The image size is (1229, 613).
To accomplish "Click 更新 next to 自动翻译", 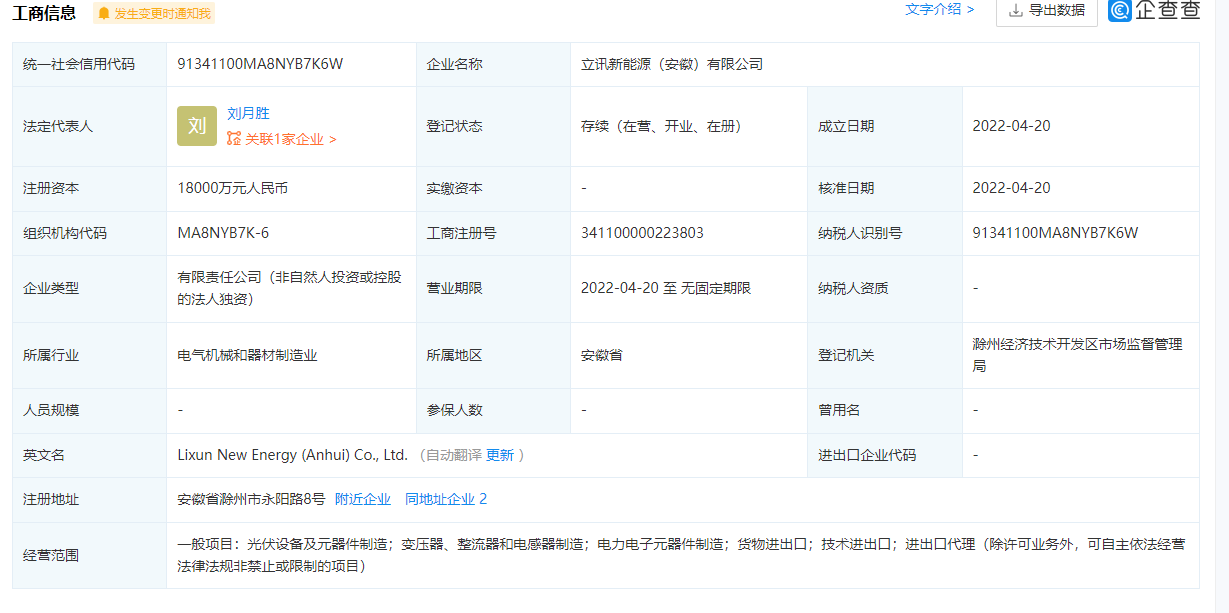I will pos(500,455).
